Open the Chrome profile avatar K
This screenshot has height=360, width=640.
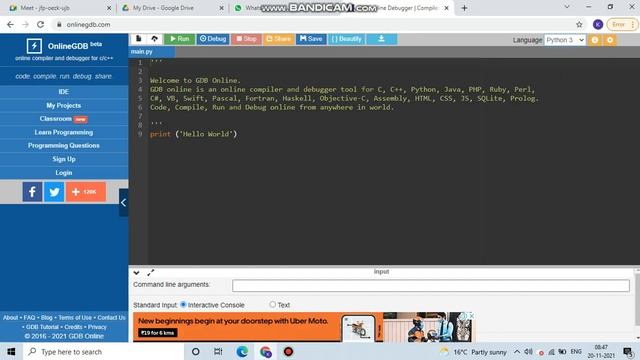598,24
